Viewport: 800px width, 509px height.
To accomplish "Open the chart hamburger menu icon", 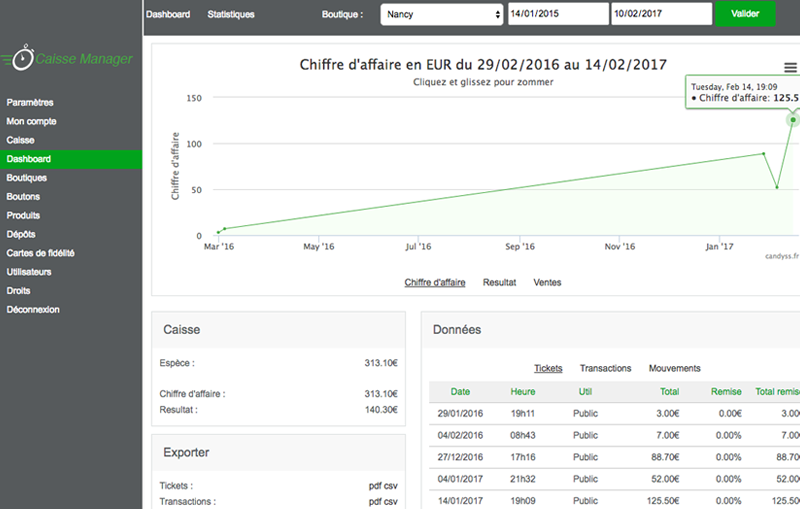I will (791, 67).
